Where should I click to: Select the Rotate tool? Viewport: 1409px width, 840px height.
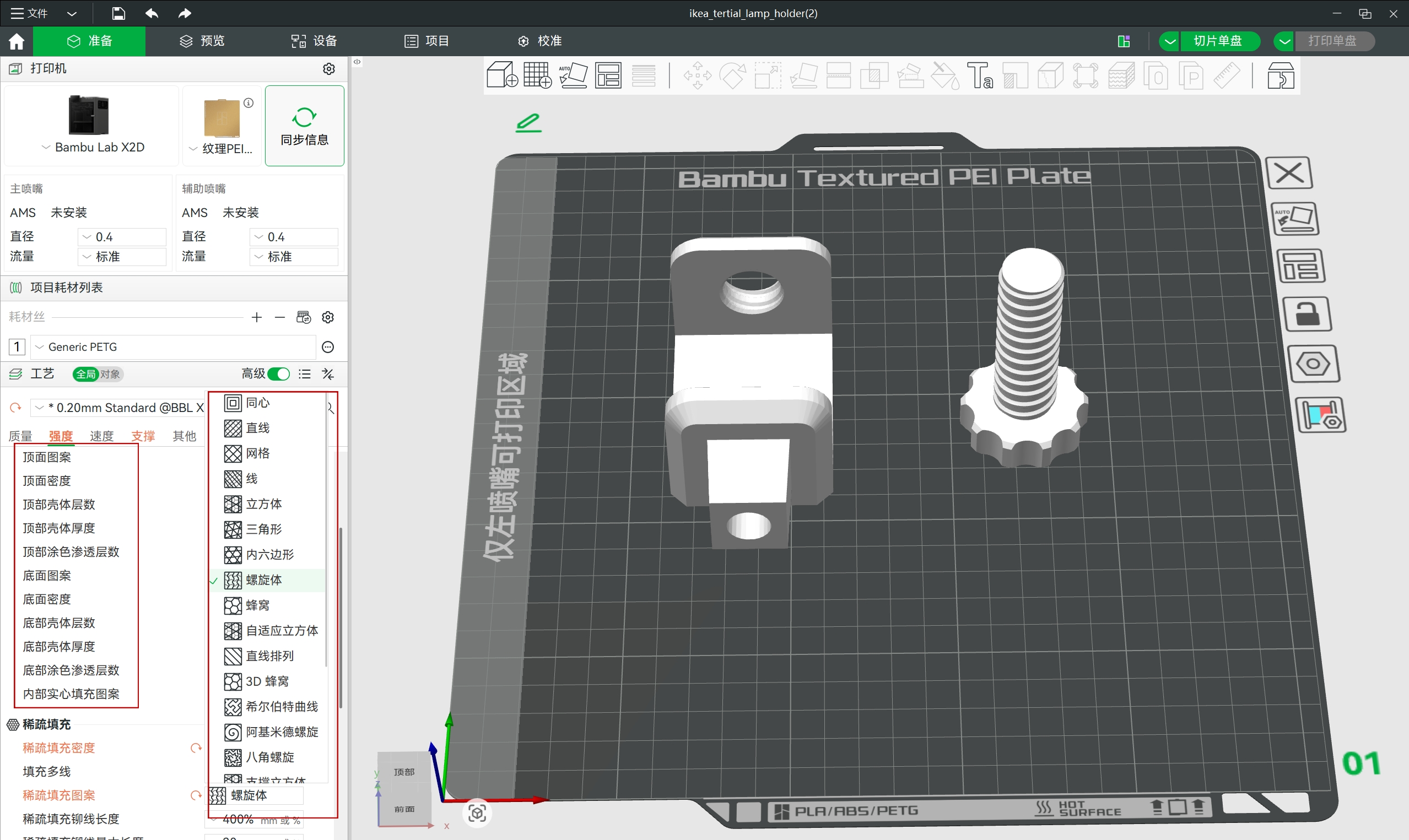[732, 75]
